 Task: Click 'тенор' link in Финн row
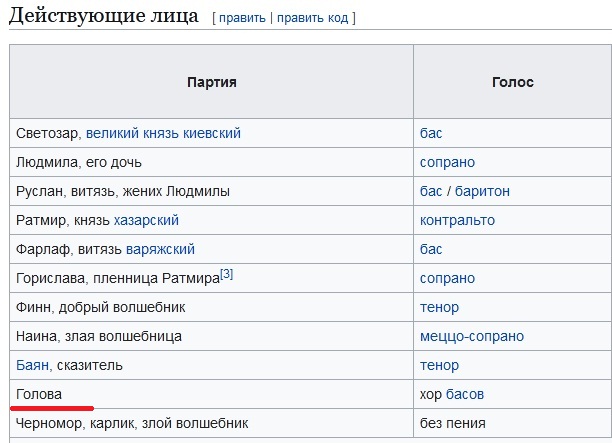tap(439, 307)
